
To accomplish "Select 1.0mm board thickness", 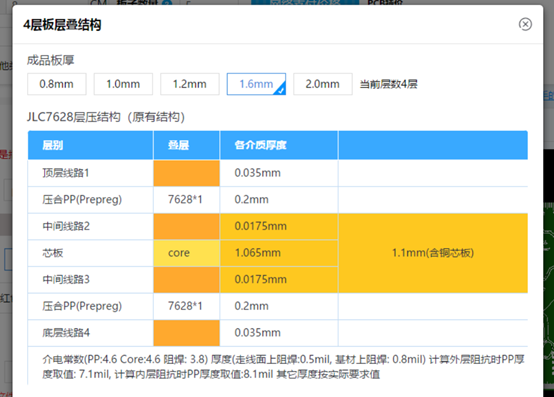I will 123,84.
